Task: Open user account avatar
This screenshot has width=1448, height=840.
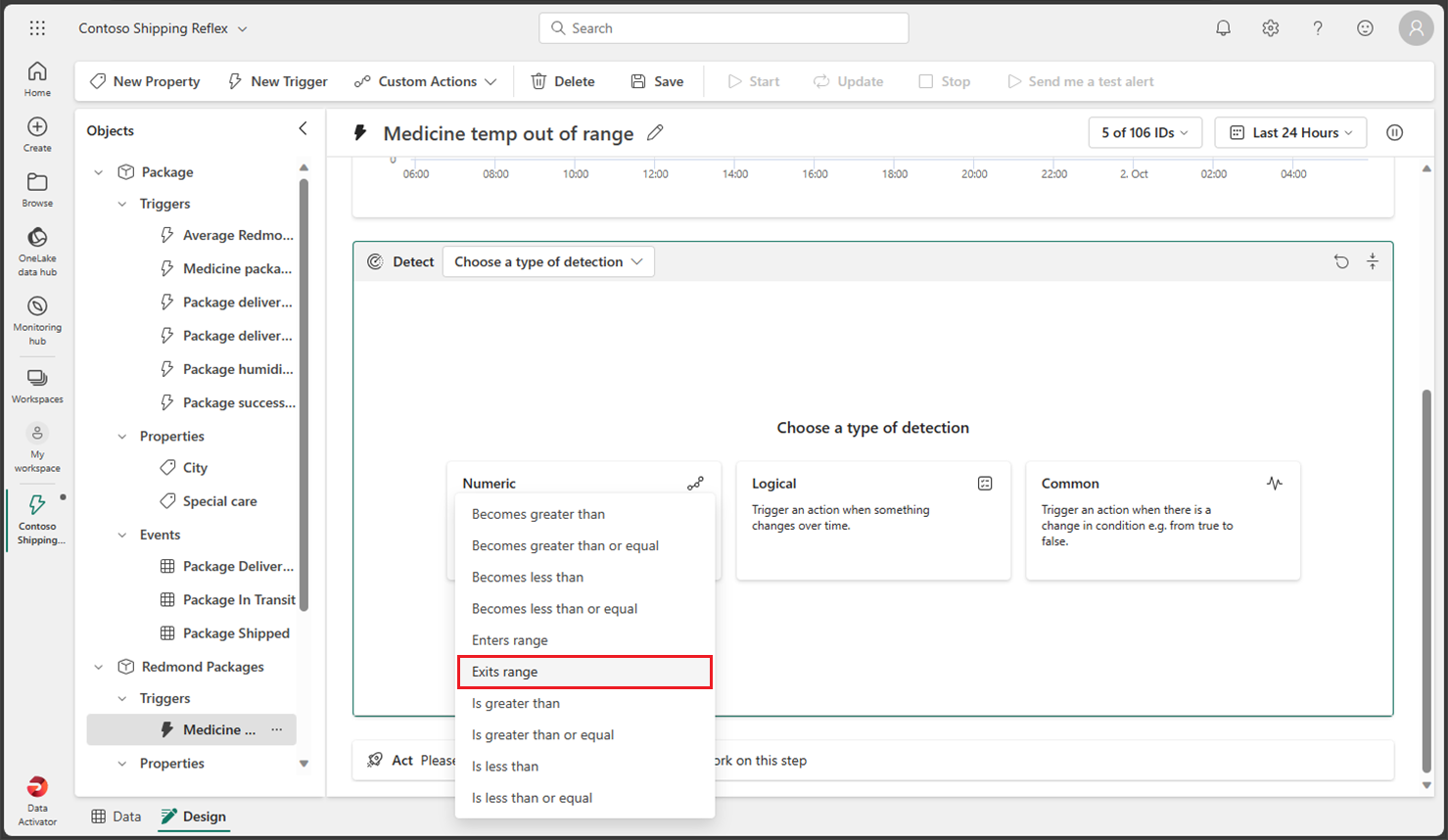Action: point(1416,28)
